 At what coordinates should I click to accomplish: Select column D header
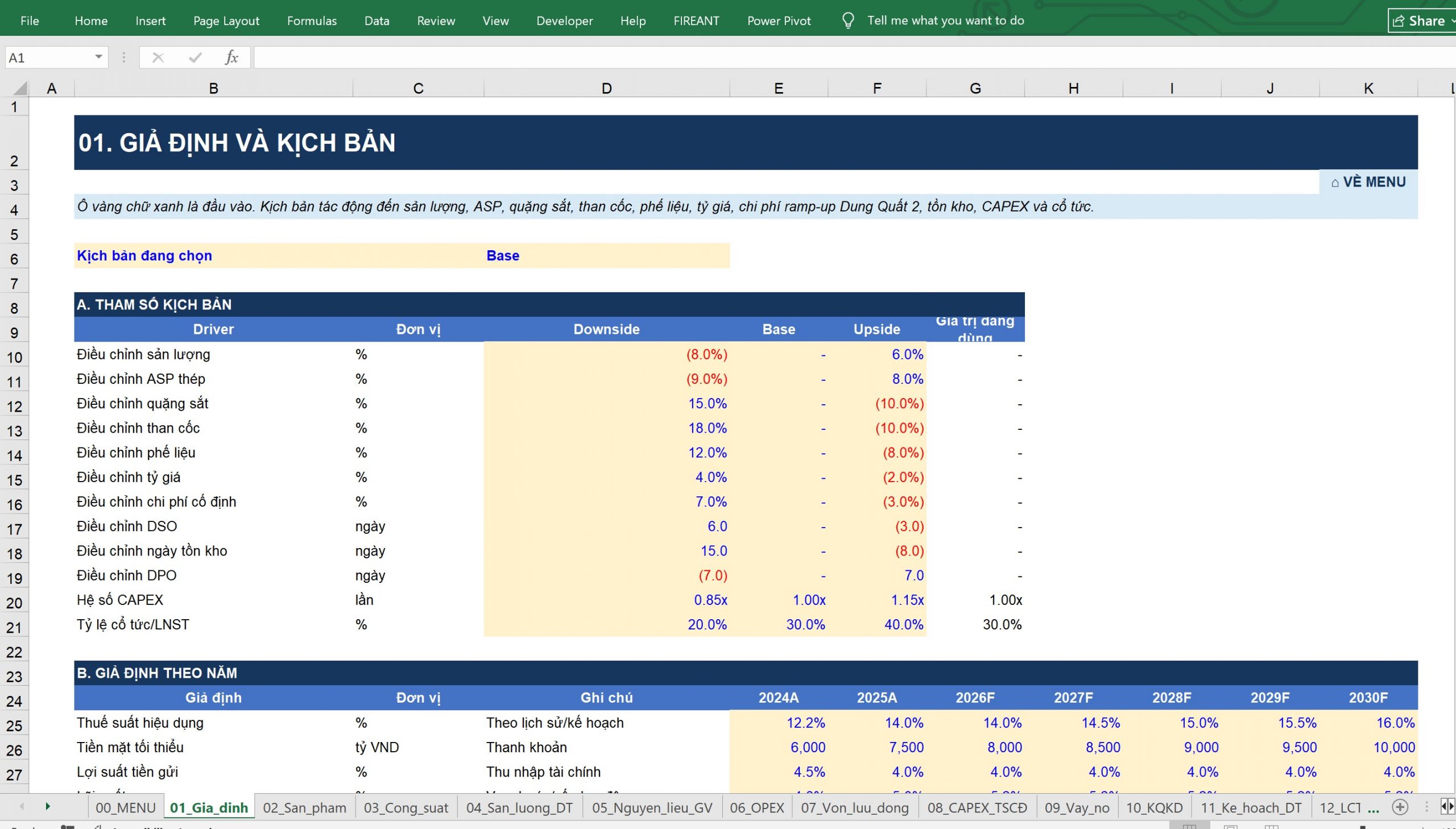(606, 88)
